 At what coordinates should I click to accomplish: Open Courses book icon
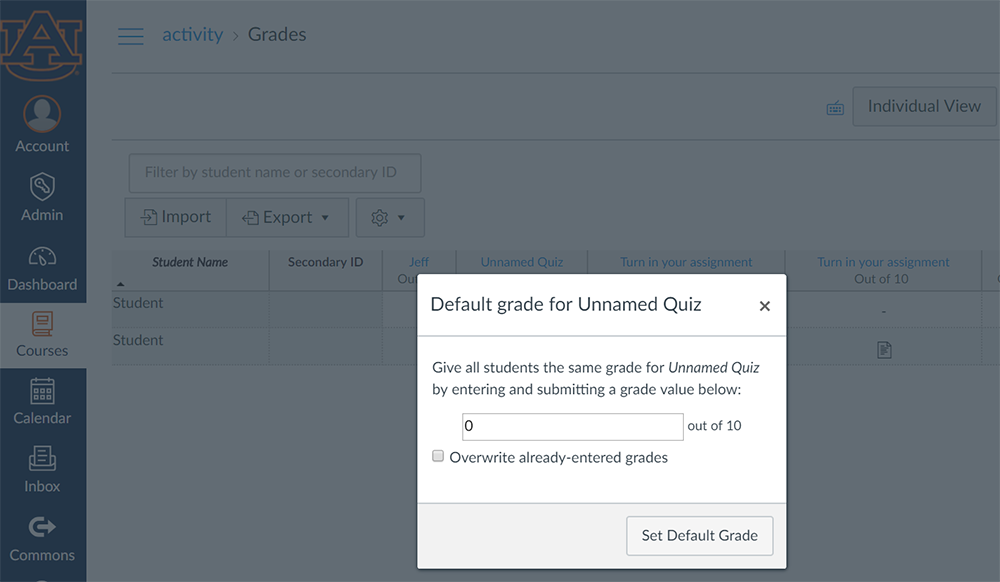point(42,324)
